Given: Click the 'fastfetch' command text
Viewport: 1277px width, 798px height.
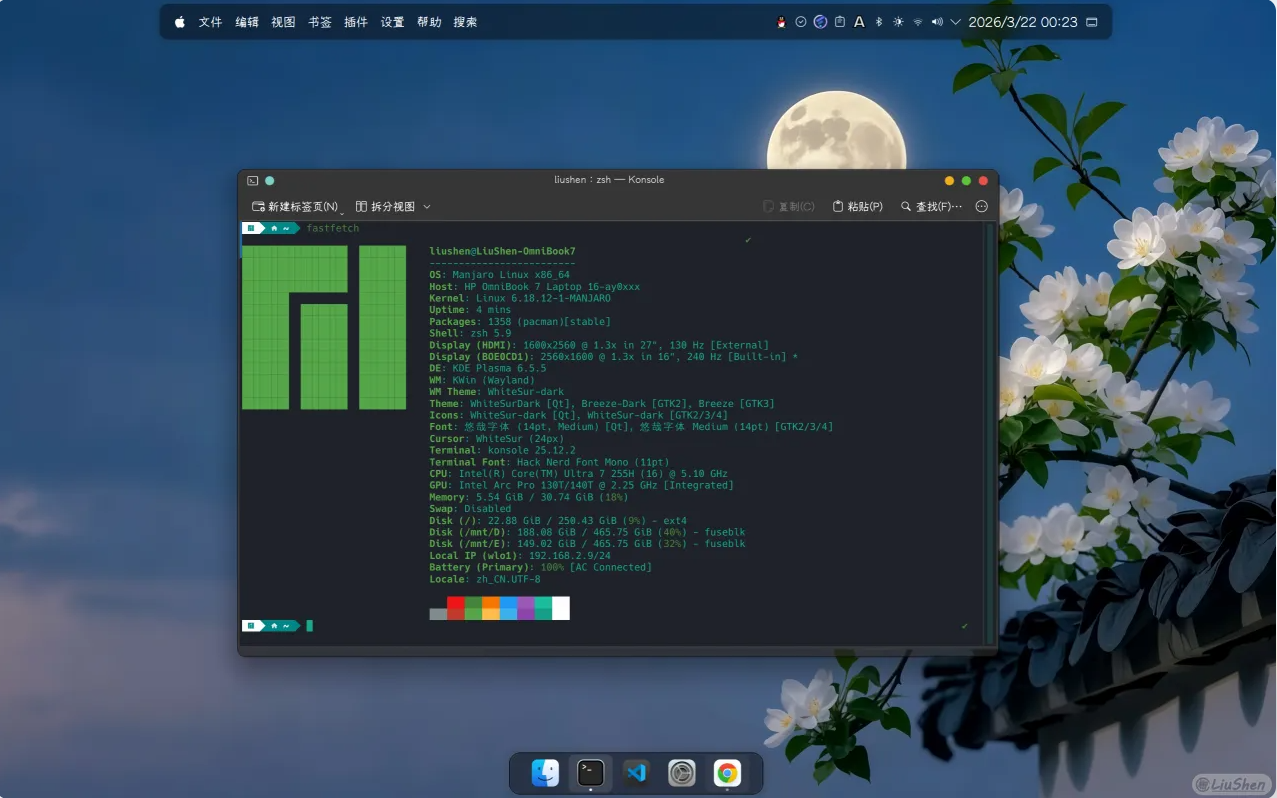Looking at the screenshot, I should pos(333,228).
